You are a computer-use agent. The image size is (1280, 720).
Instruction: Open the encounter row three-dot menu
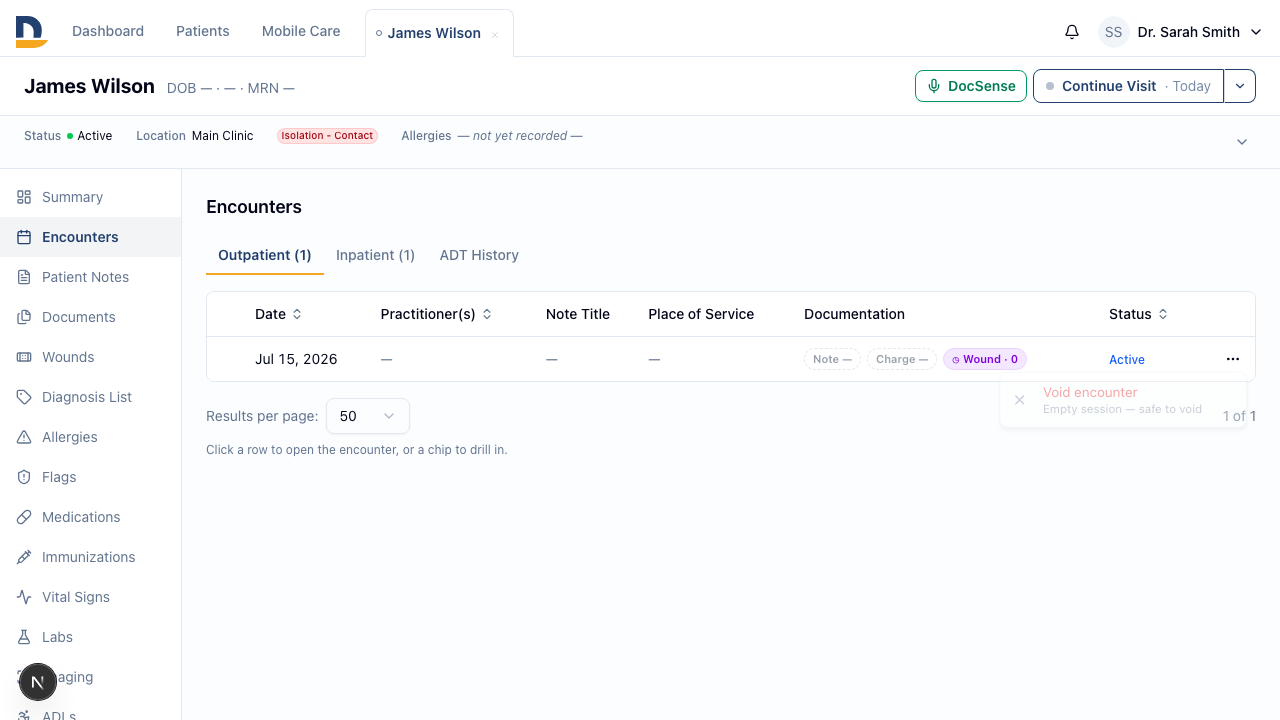[x=1233, y=359]
